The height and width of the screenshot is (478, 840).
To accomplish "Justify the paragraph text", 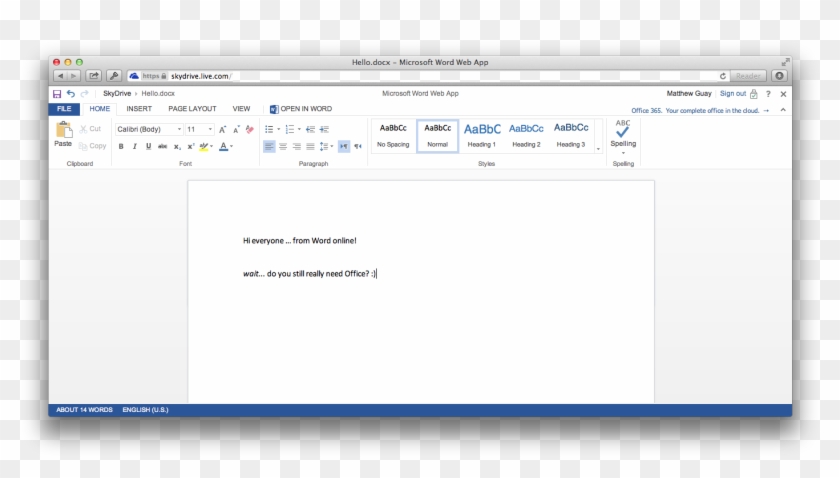I will pos(310,146).
